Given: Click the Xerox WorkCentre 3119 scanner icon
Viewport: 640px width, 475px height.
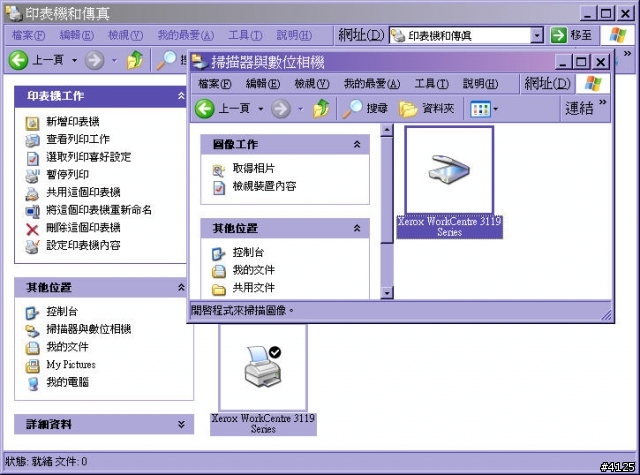Looking at the screenshot, I should tap(449, 169).
